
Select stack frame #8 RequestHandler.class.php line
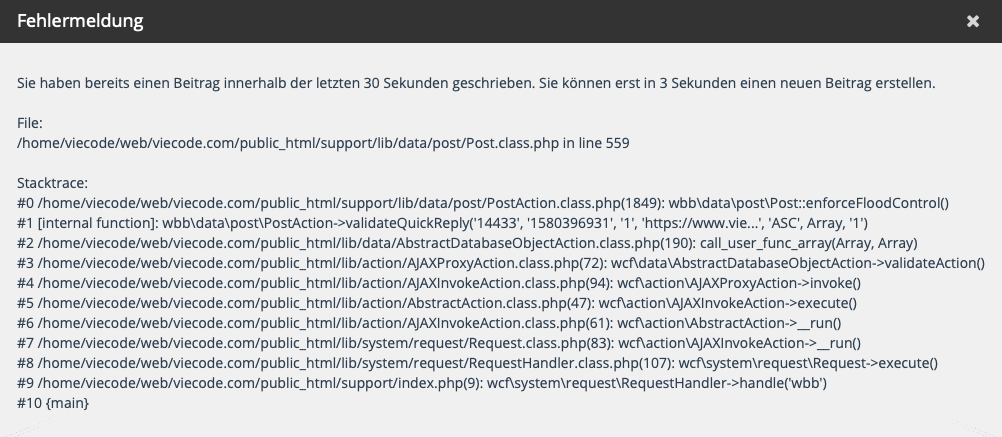(477, 363)
